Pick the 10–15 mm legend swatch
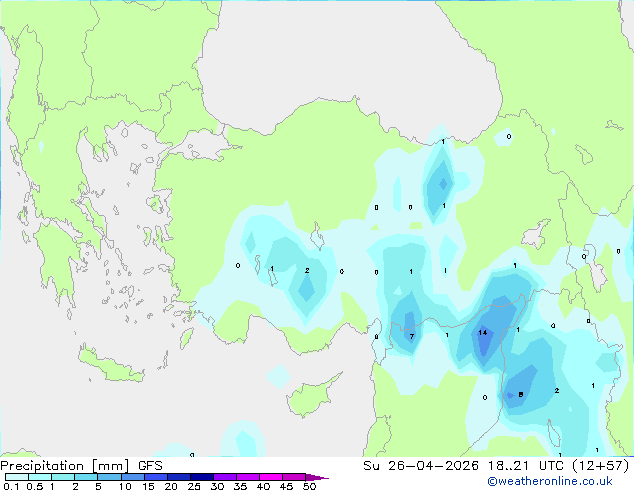Screen dimensions: 634x490 click(133, 477)
